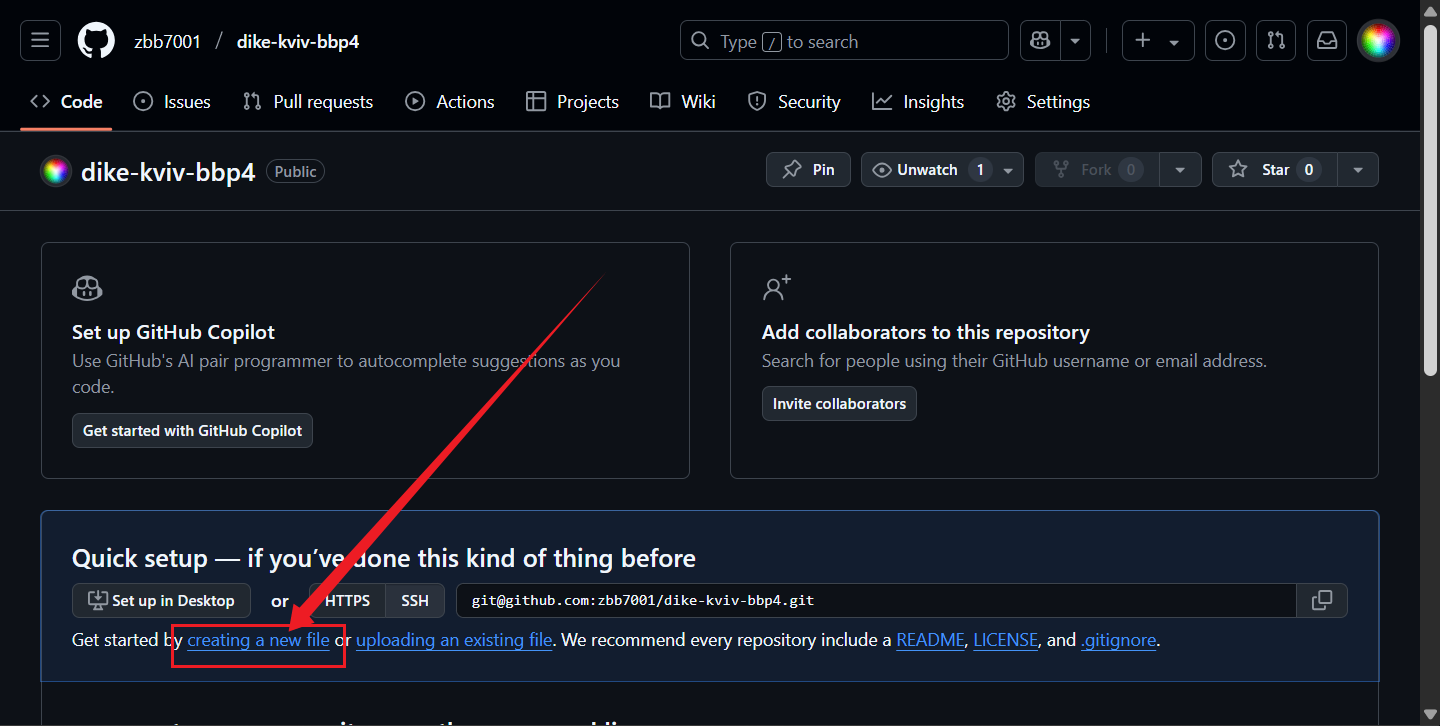Open the hamburger navigation menu

pos(40,41)
